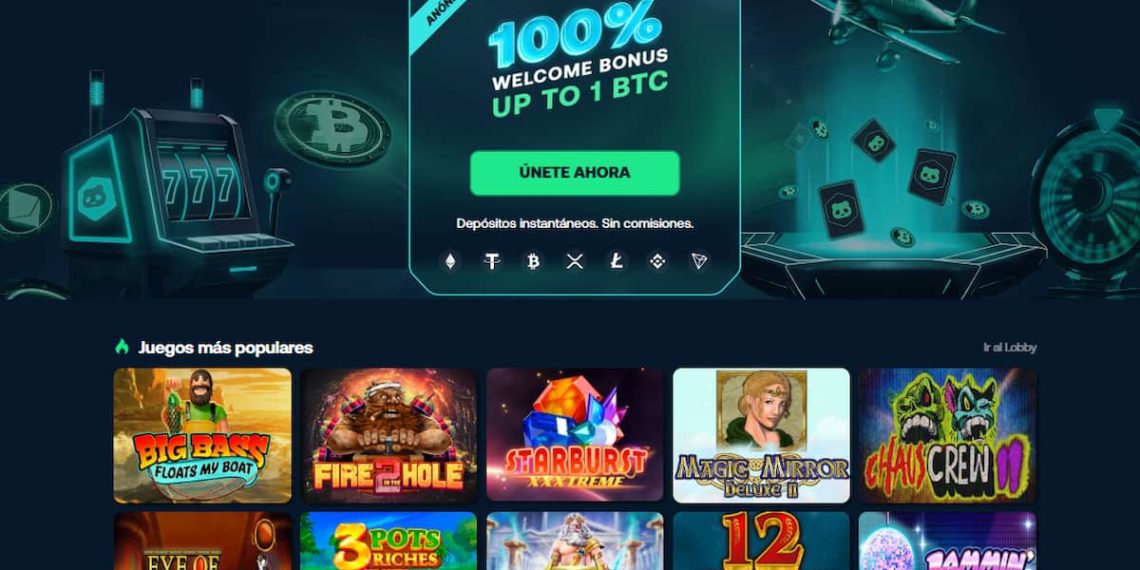Launch the game showing number 12

pyautogui.click(x=761, y=541)
